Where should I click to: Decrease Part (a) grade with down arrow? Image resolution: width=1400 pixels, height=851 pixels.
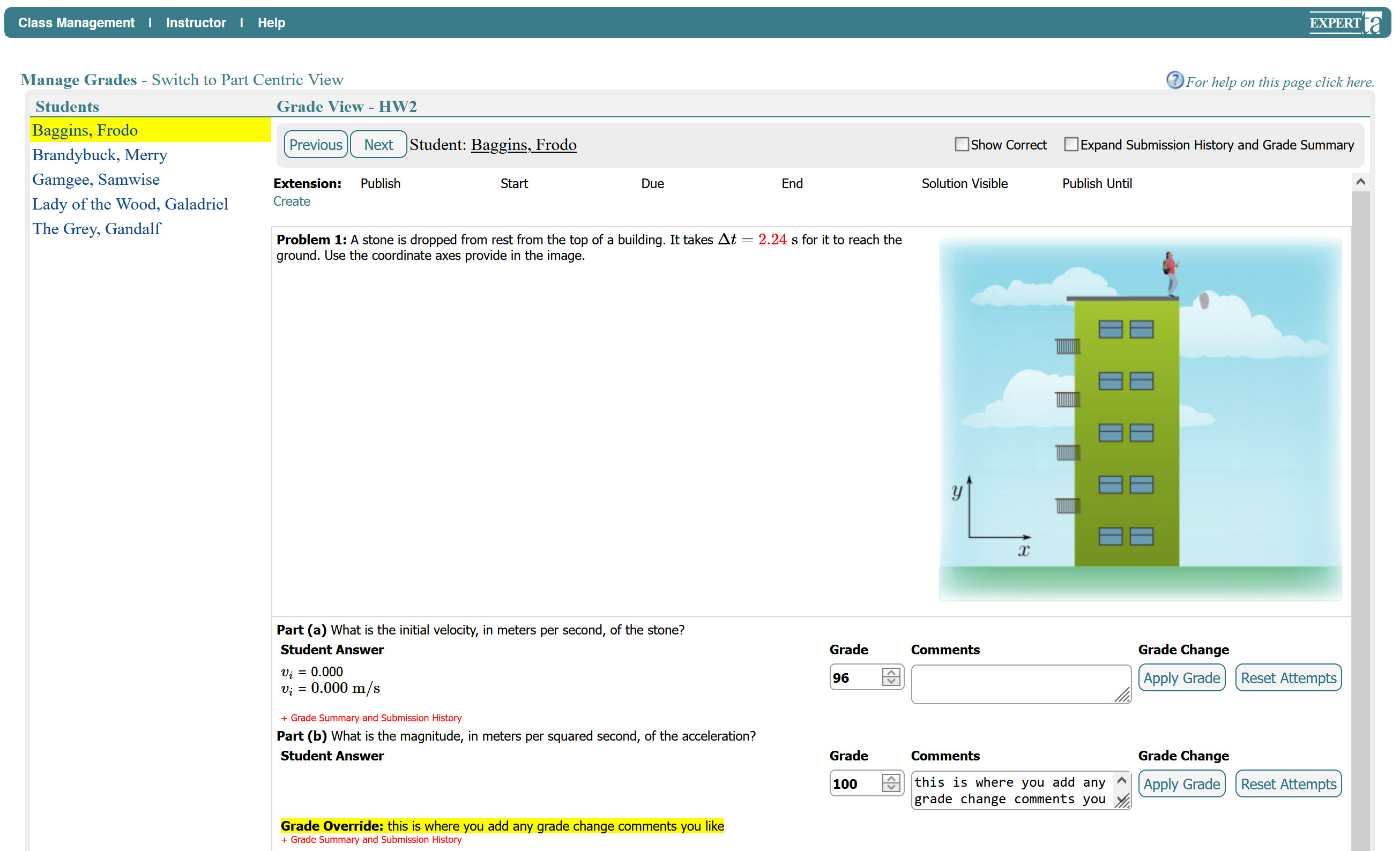[890, 681]
